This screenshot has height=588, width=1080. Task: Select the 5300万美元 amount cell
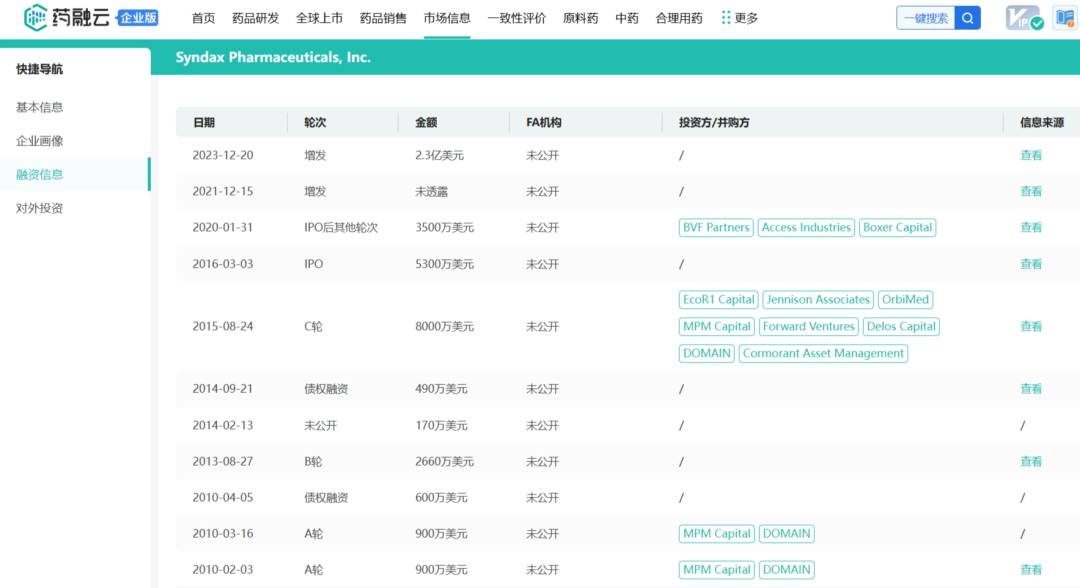click(x=444, y=264)
